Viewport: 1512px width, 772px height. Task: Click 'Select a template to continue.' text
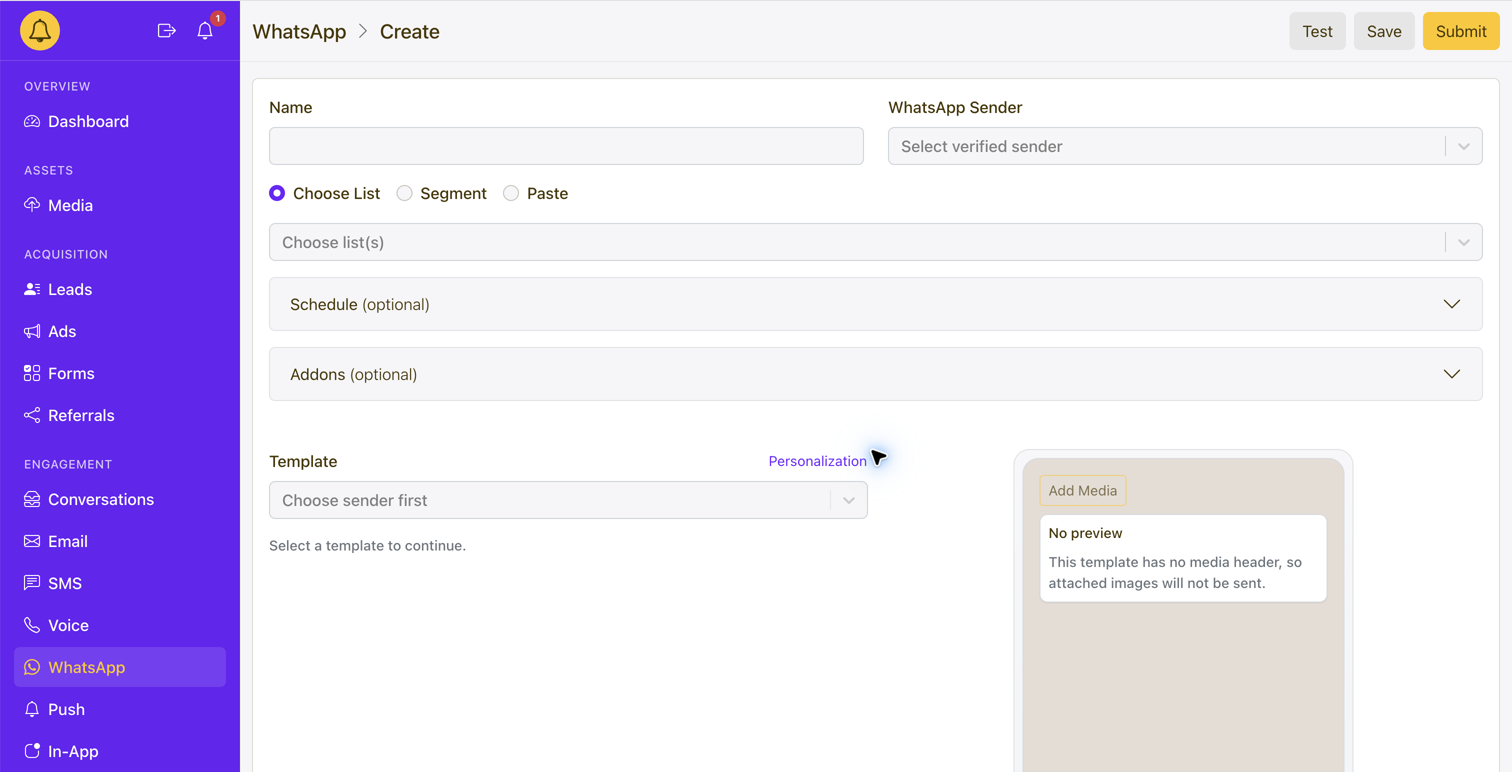367,546
